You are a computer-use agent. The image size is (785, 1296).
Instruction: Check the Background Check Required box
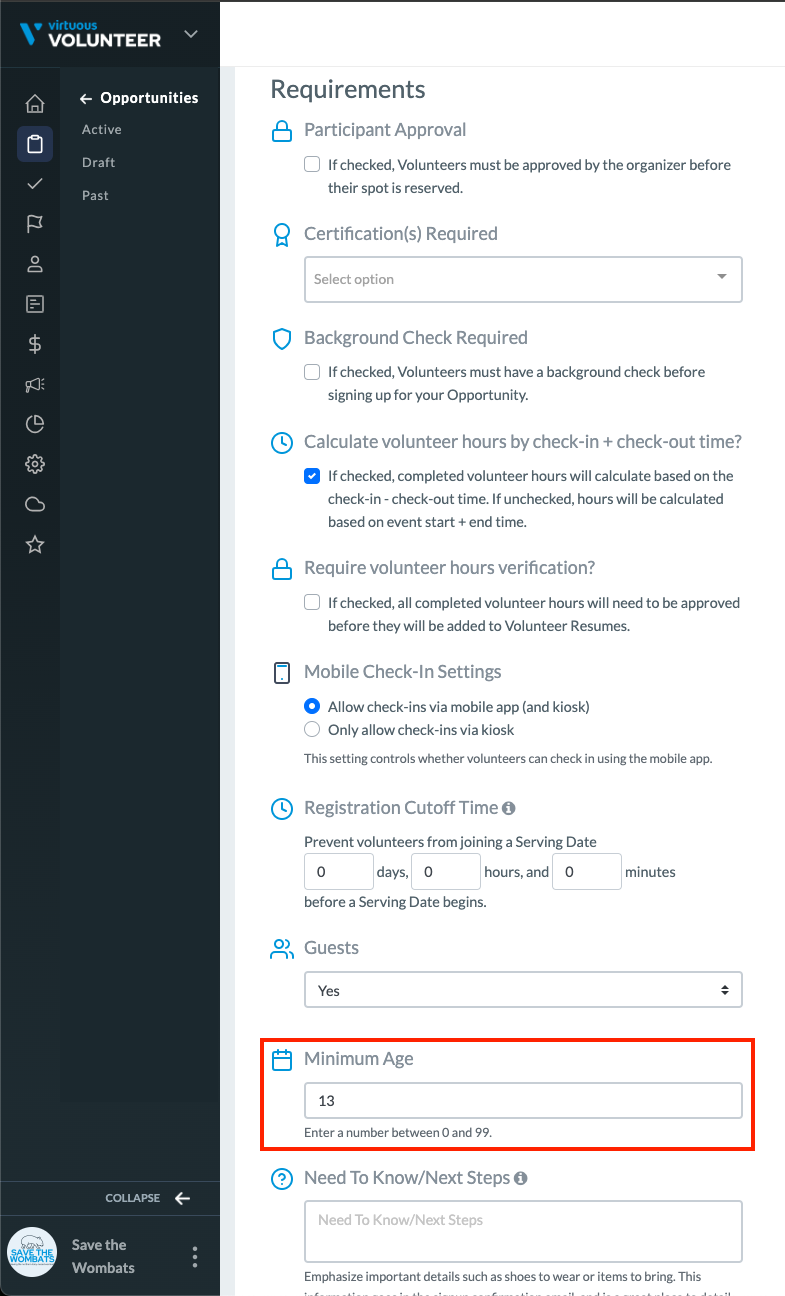312,372
